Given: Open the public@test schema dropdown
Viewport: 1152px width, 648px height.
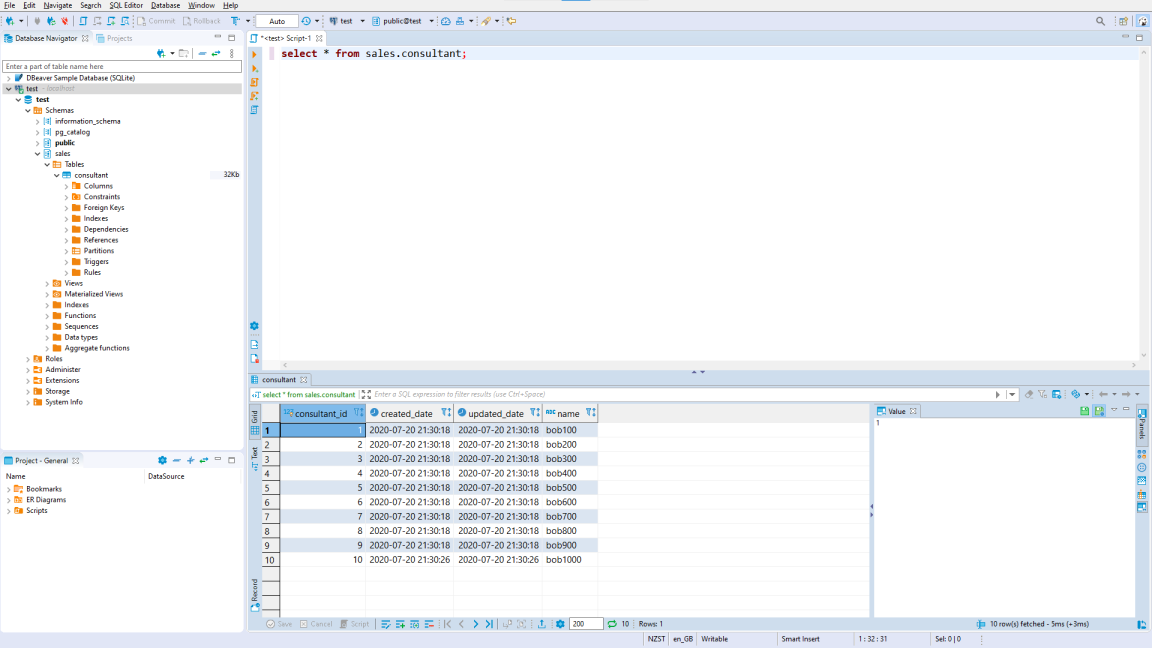Looking at the screenshot, I should [x=431, y=21].
